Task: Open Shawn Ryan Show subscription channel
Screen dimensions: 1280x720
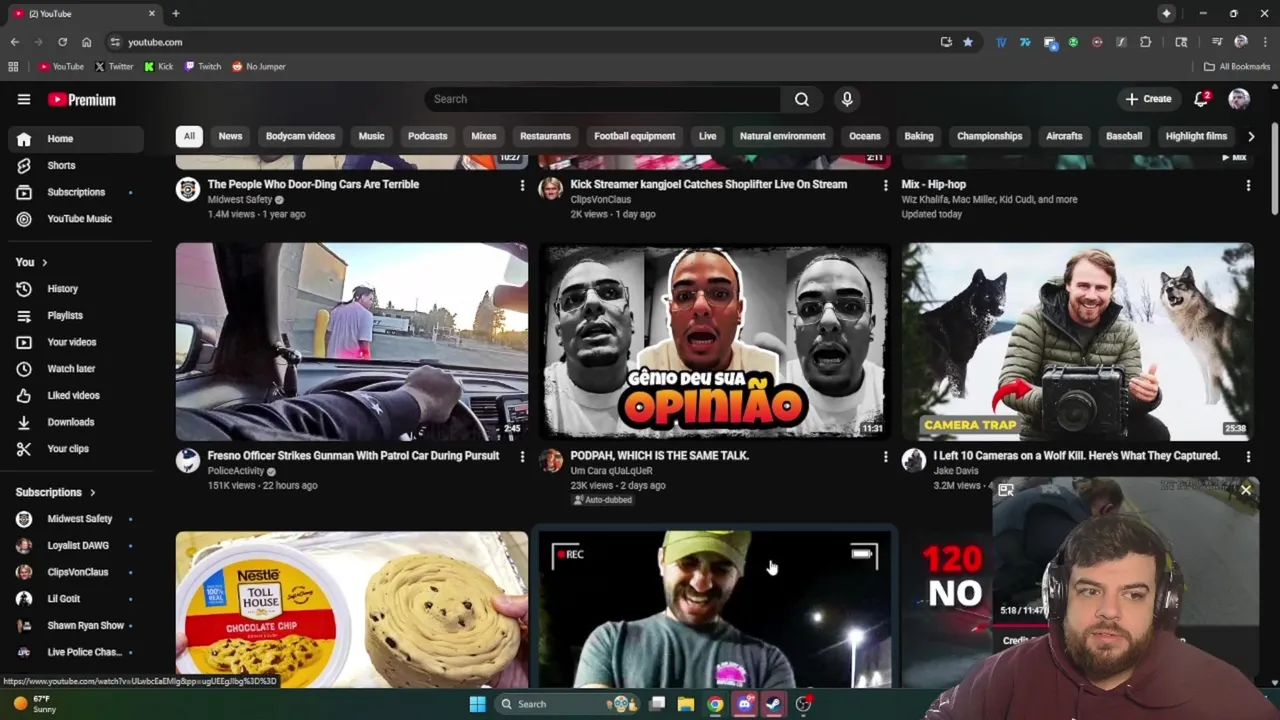Action: coord(76,625)
